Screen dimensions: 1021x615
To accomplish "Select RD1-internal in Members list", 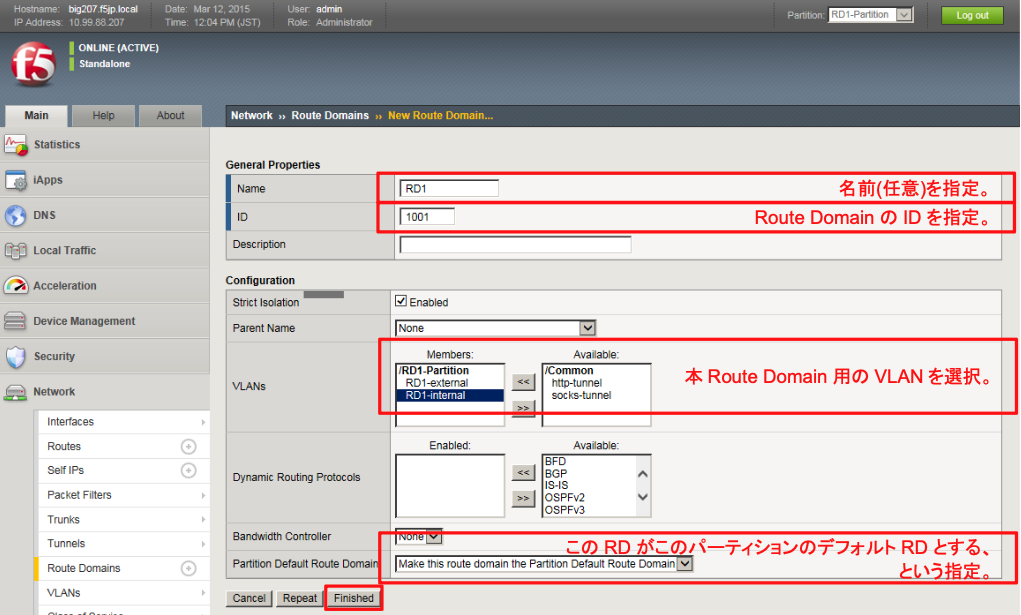I will [449, 395].
